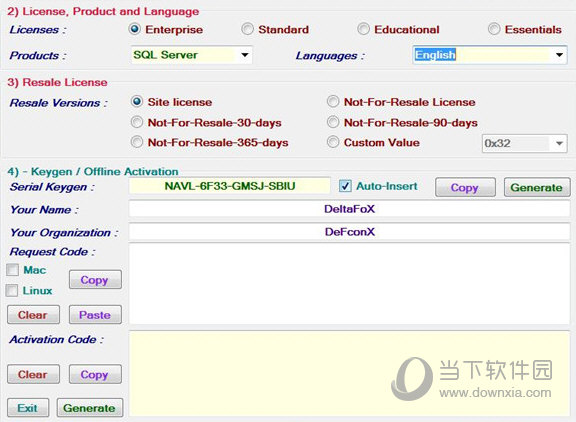Select Site license resale version
Image resolution: width=576 pixels, height=422 pixels.
pyautogui.click(x=137, y=102)
